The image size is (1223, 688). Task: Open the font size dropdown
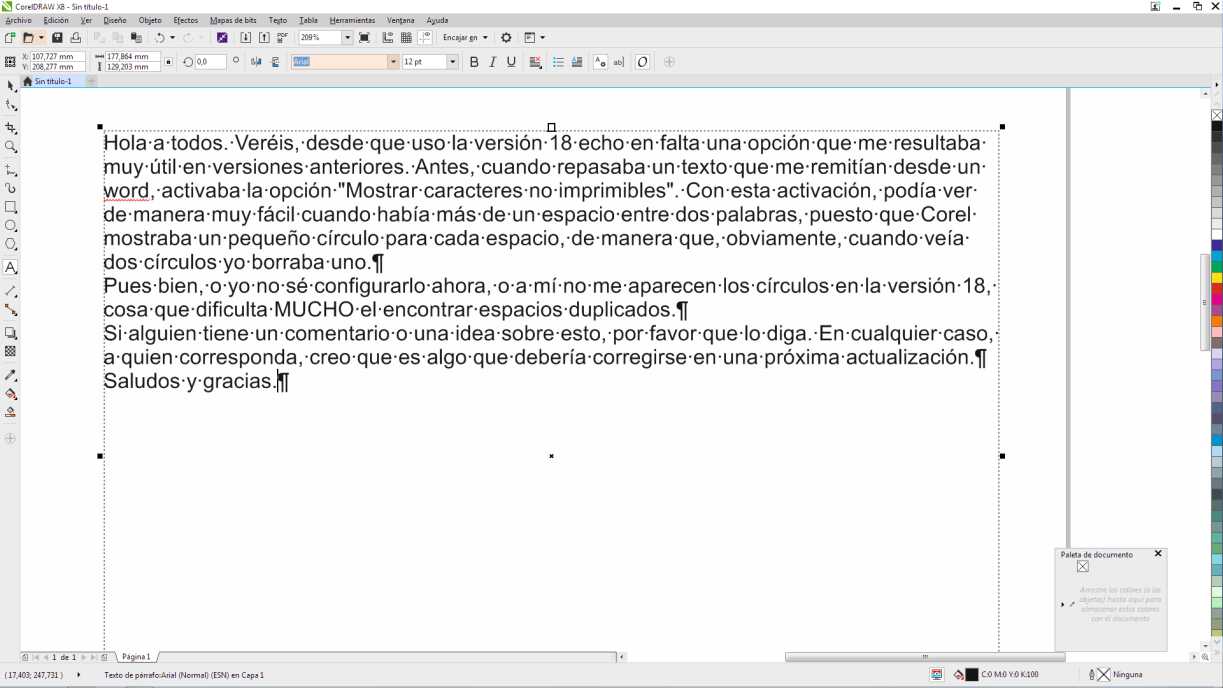[x=452, y=62]
